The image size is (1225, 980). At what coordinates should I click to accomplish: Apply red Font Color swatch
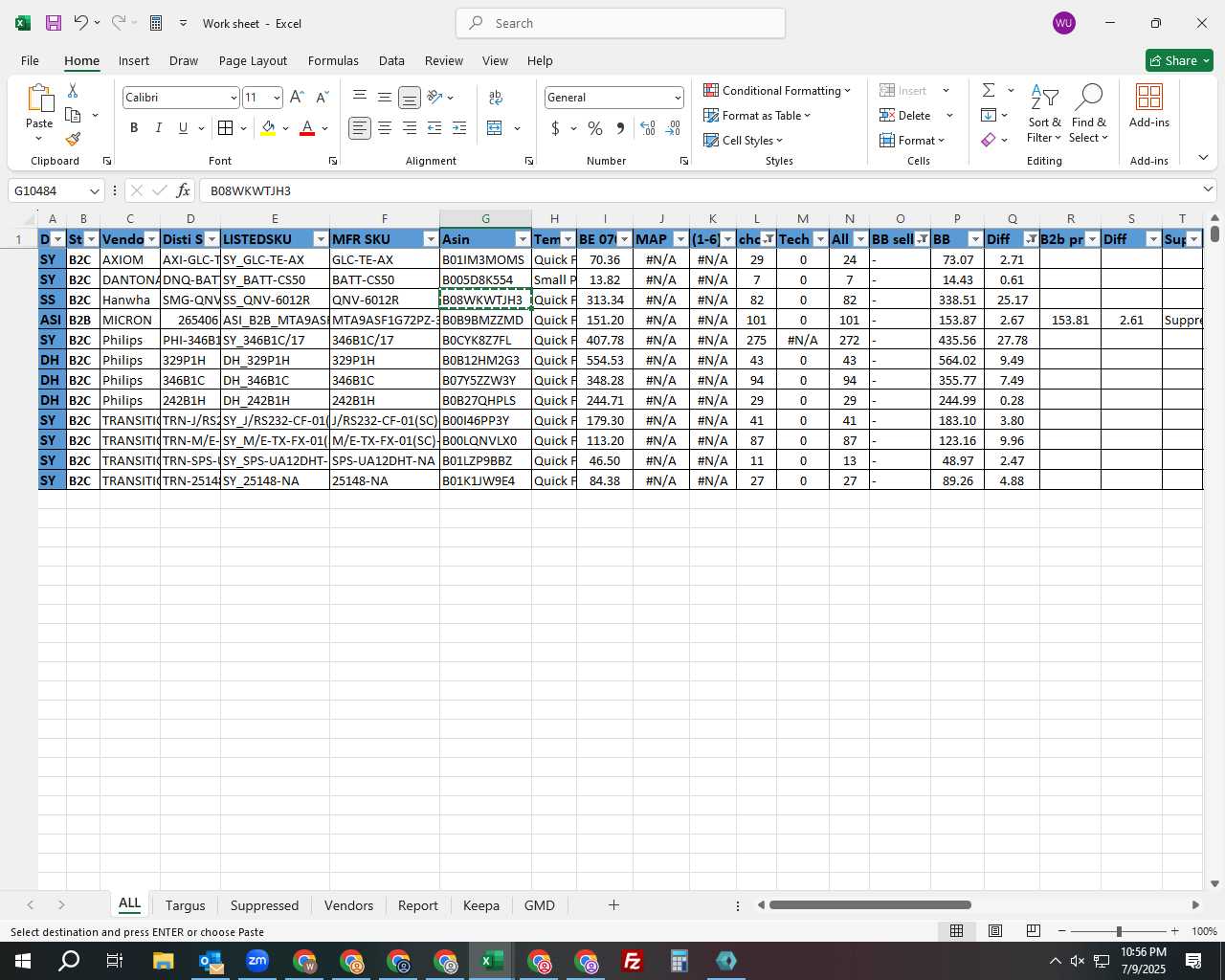(x=307, y=128)
